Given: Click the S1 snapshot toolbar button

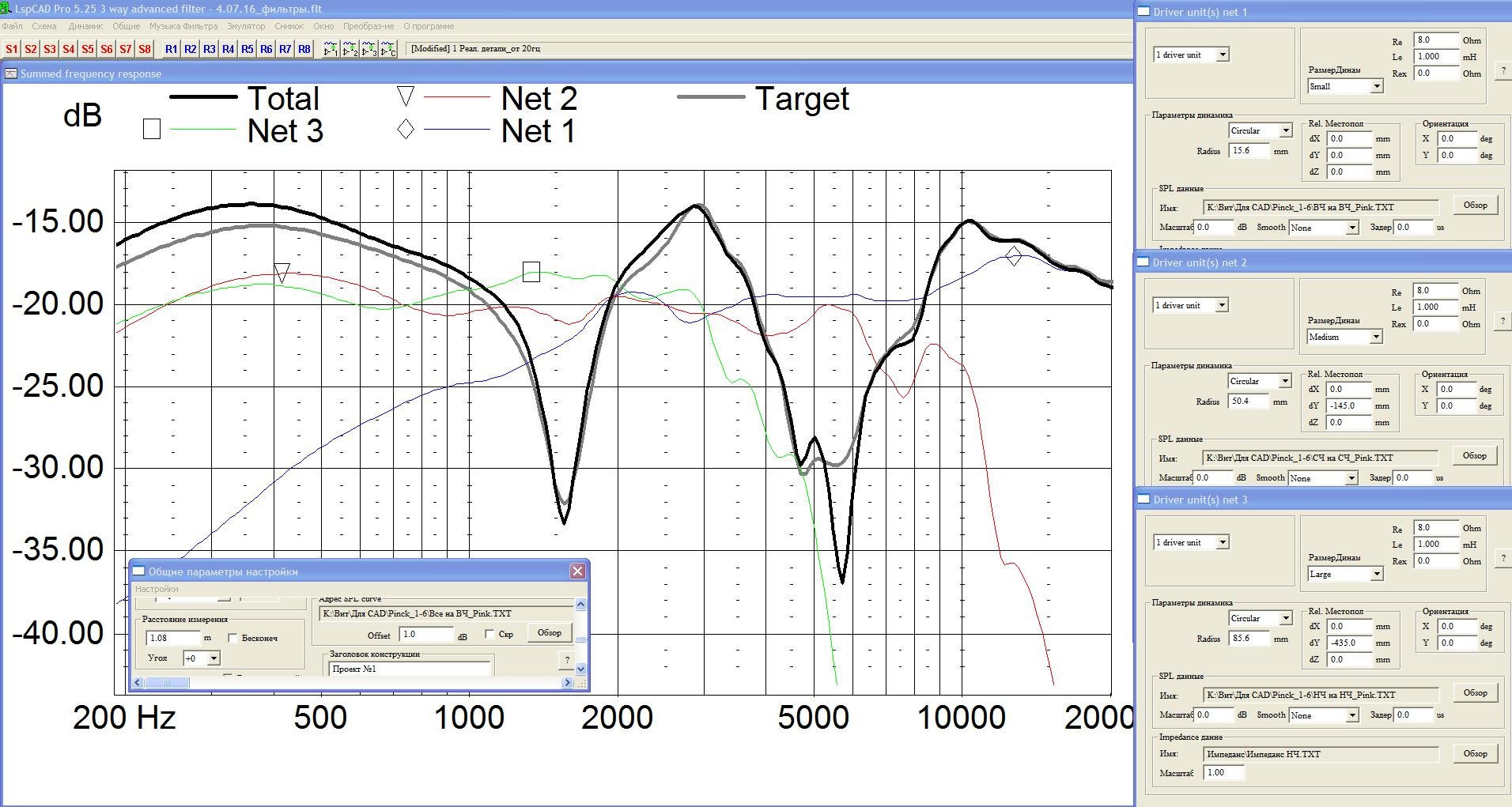Looking at the screenshot, I should pyautogui.click(x=12, y=49).
